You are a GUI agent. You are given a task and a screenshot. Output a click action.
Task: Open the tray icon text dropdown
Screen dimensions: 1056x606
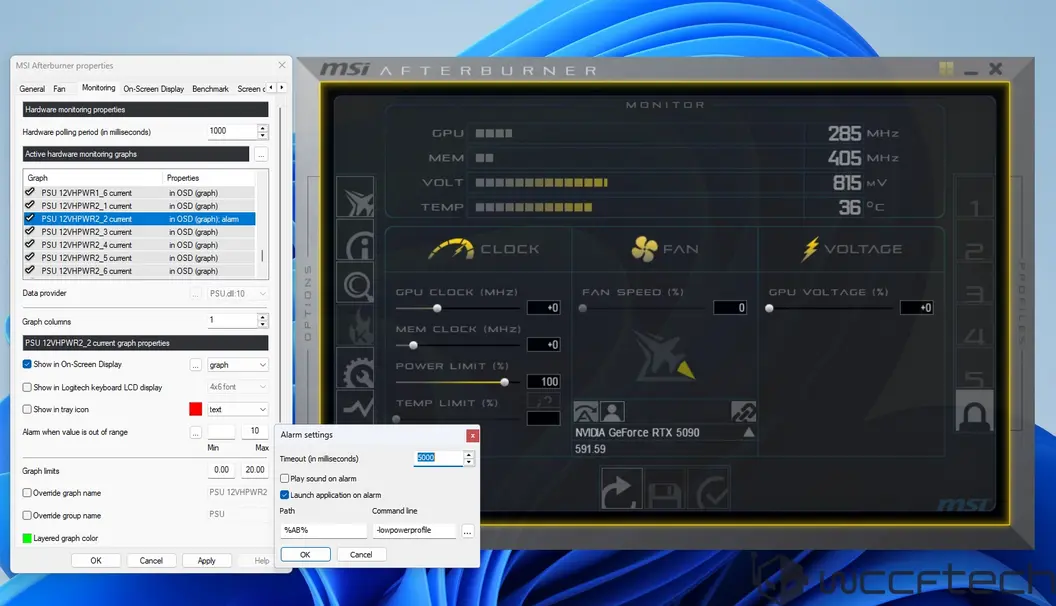(x=238, y=409)
